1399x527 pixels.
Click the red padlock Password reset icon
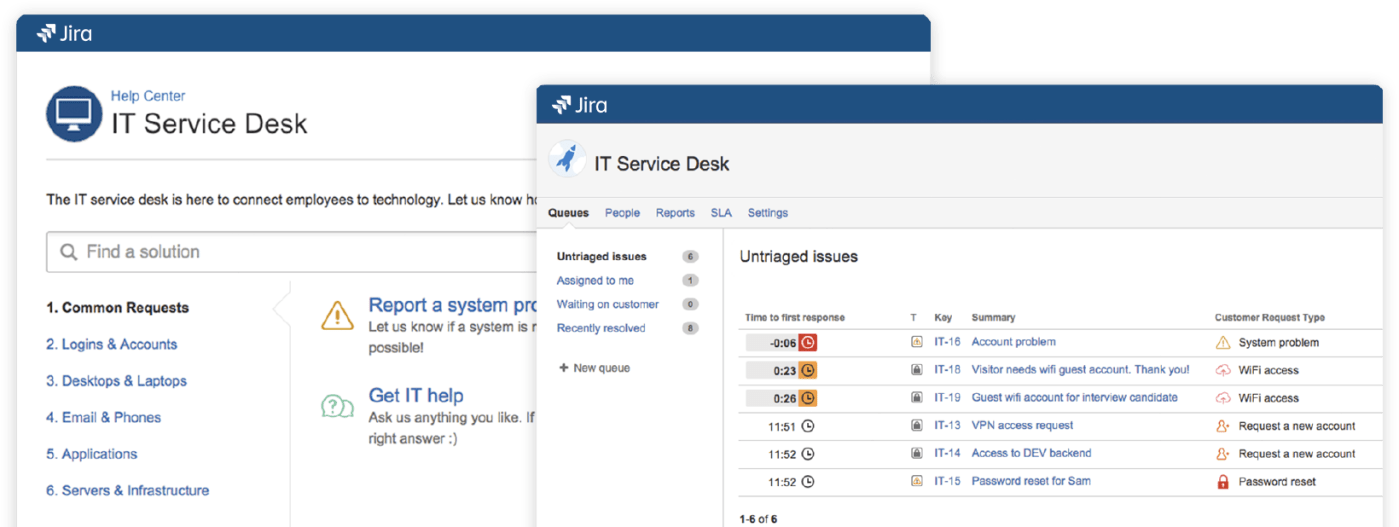tap(1222, 482)
